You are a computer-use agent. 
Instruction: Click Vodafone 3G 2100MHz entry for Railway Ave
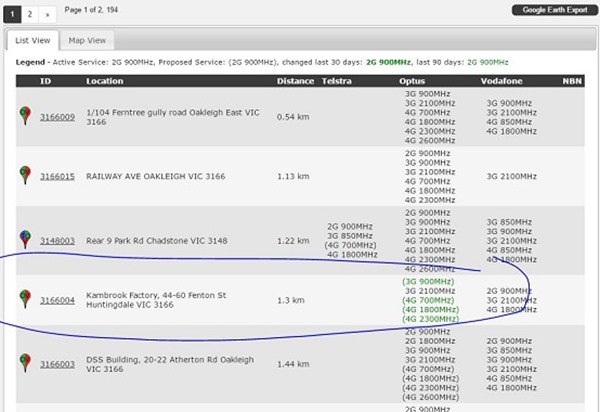click(511, 176)
